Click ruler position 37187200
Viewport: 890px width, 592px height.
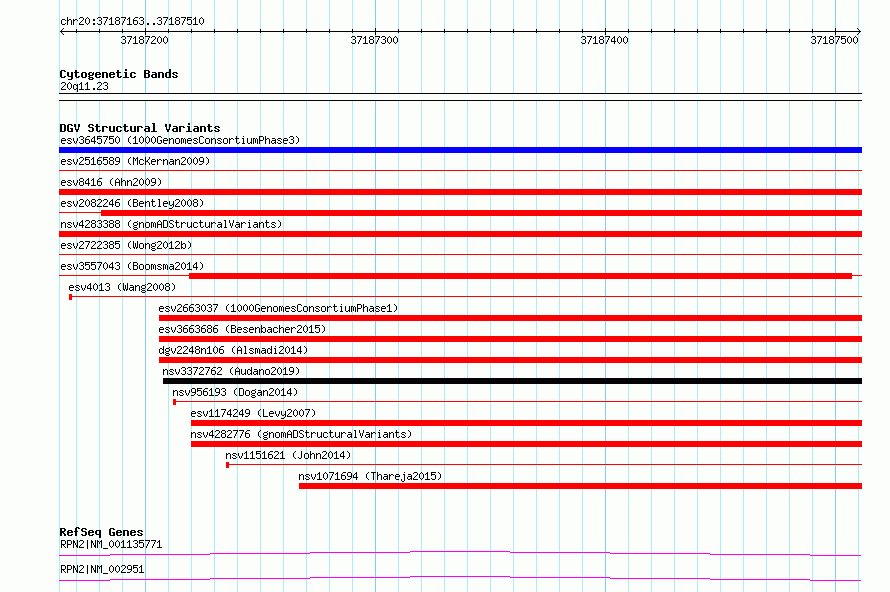pyautogui.click(x=145, y=40)
